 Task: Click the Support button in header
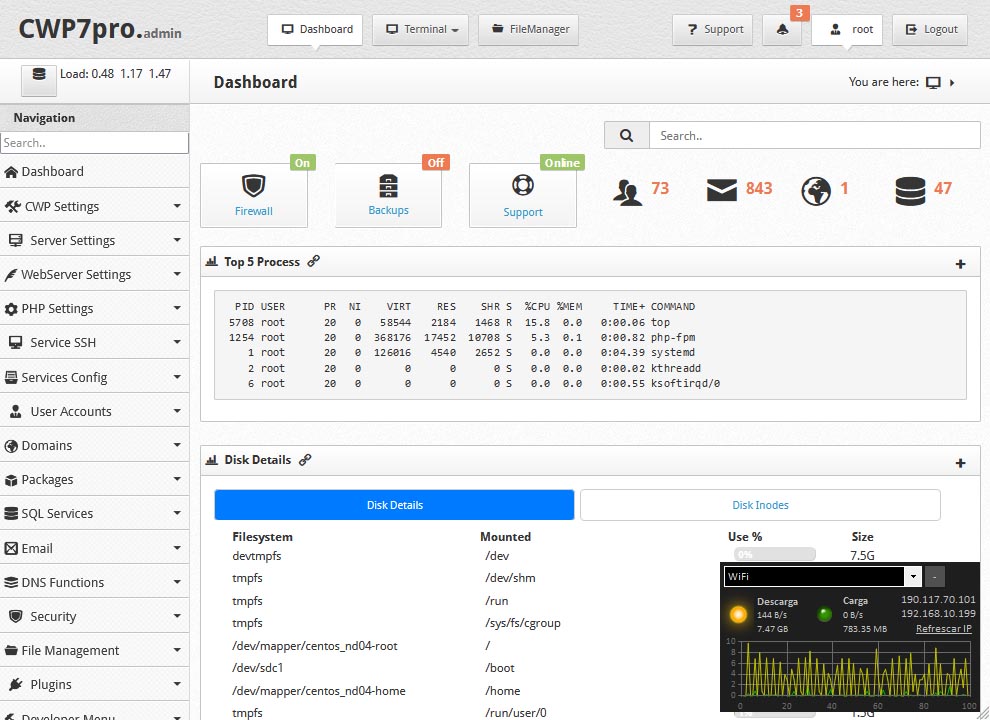coord(712,30)
